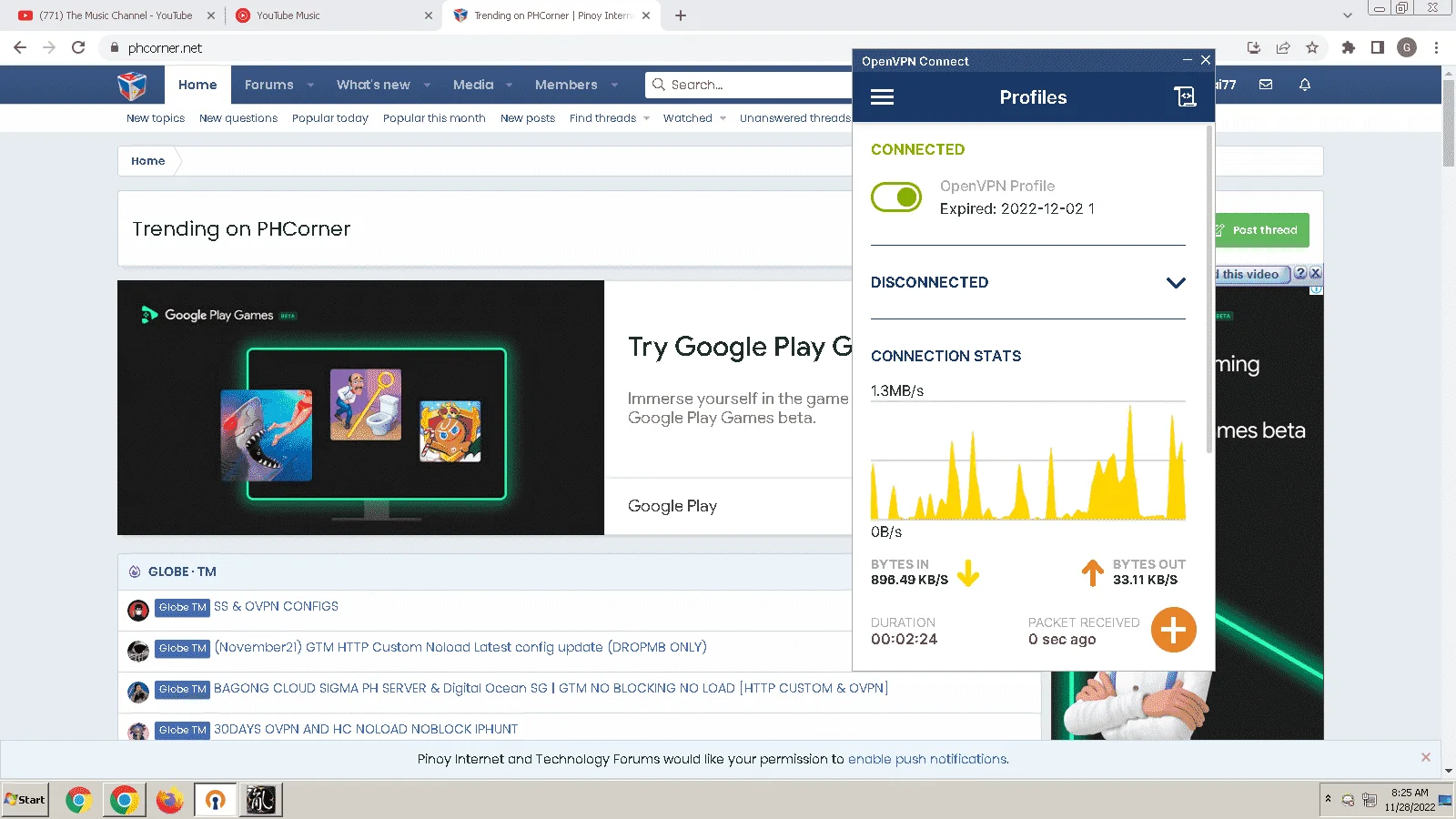Click the browser forward arrow
Viewport: 1456px width, 819px height.
[x=49, y=47]
